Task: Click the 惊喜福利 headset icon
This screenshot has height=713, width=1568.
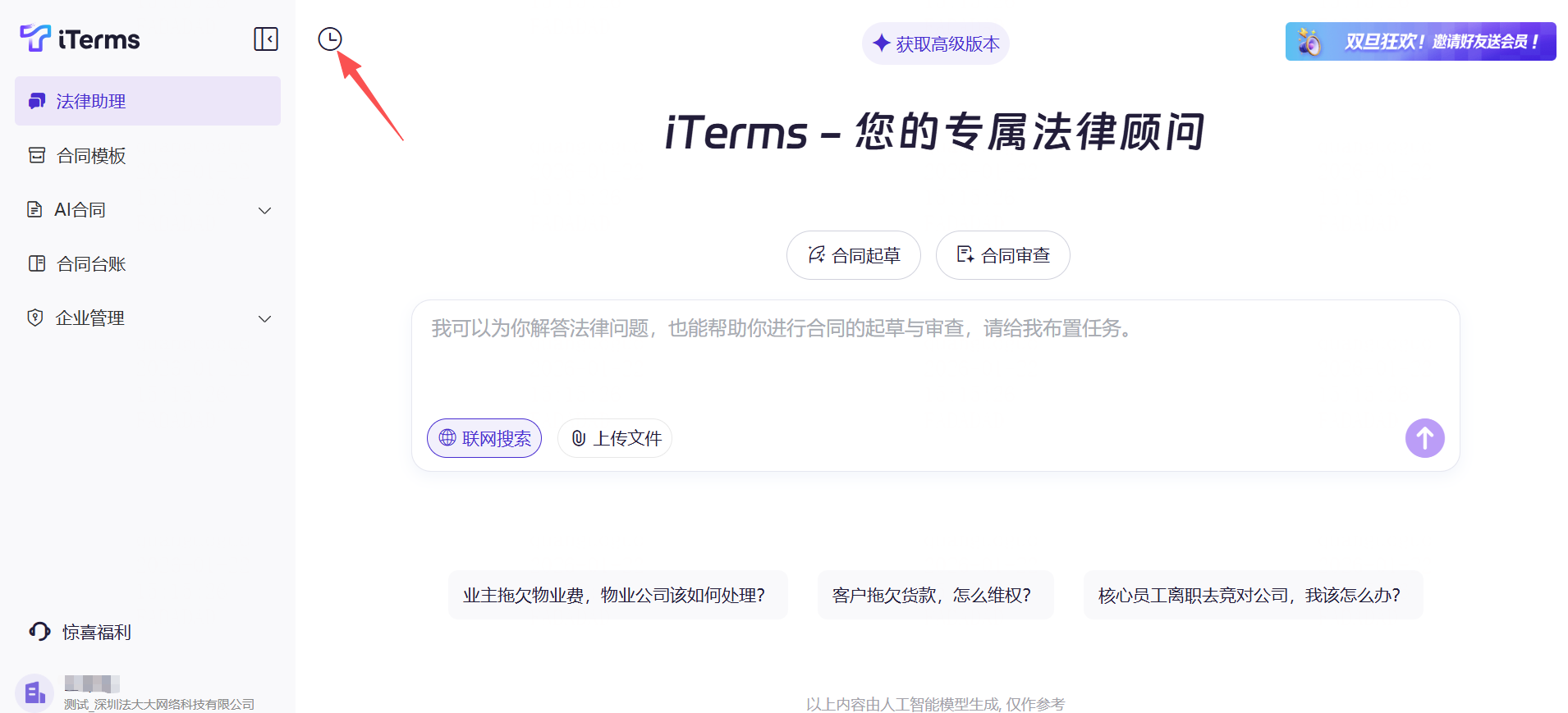Action: point(39,631)
